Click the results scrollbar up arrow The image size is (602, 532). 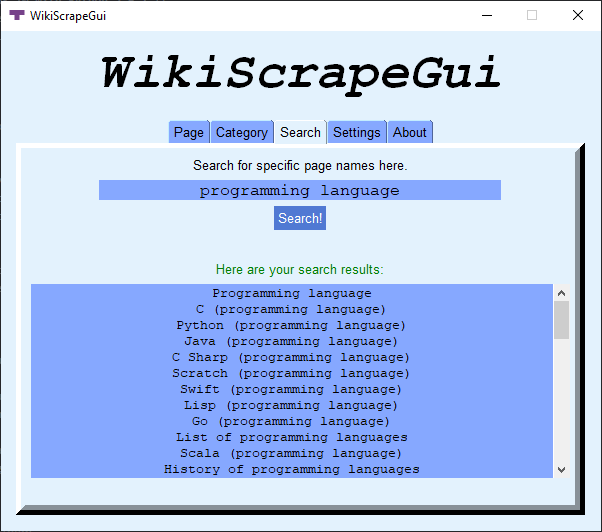[x=561, y=293]
